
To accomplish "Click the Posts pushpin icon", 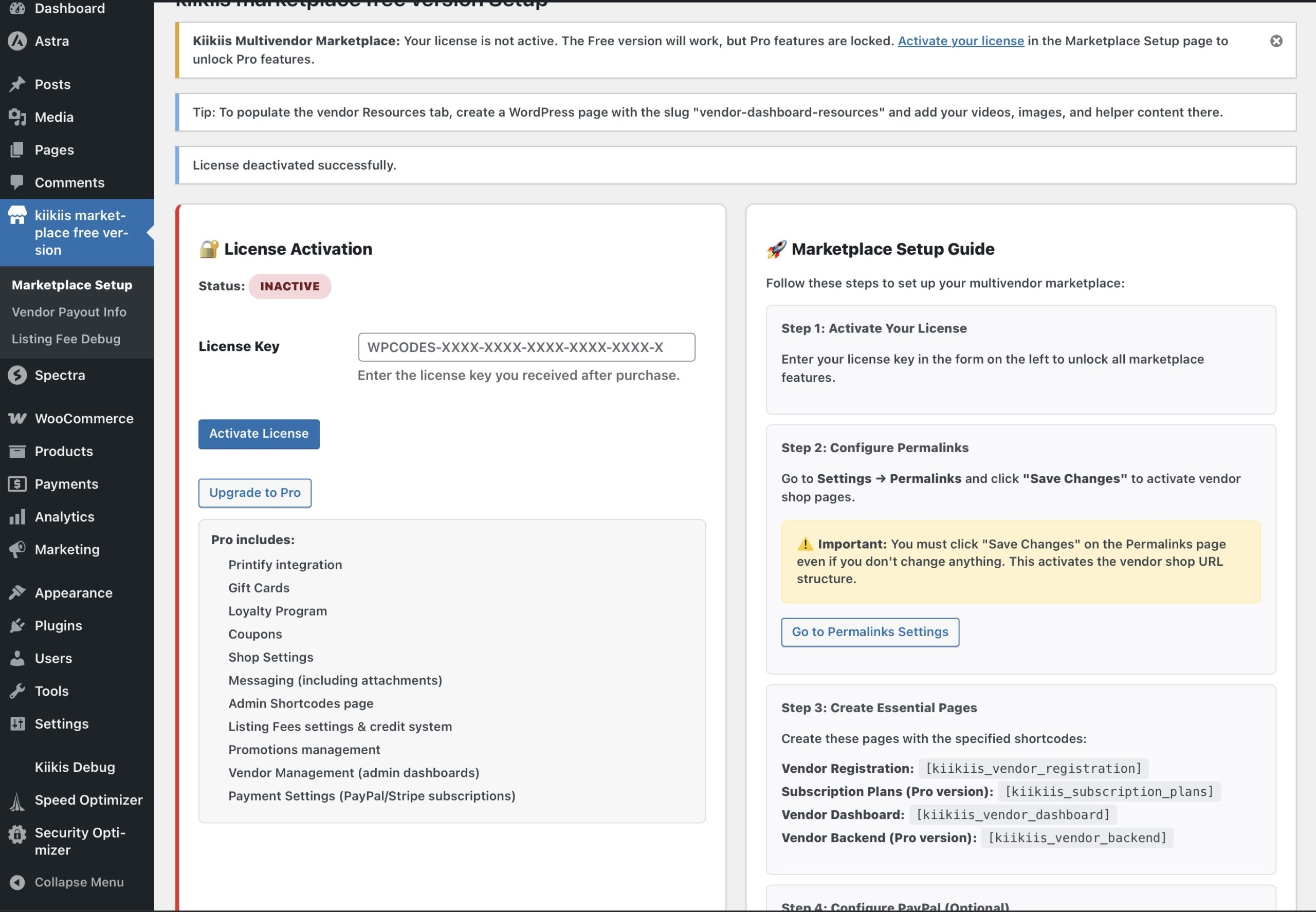I will 17,84.
